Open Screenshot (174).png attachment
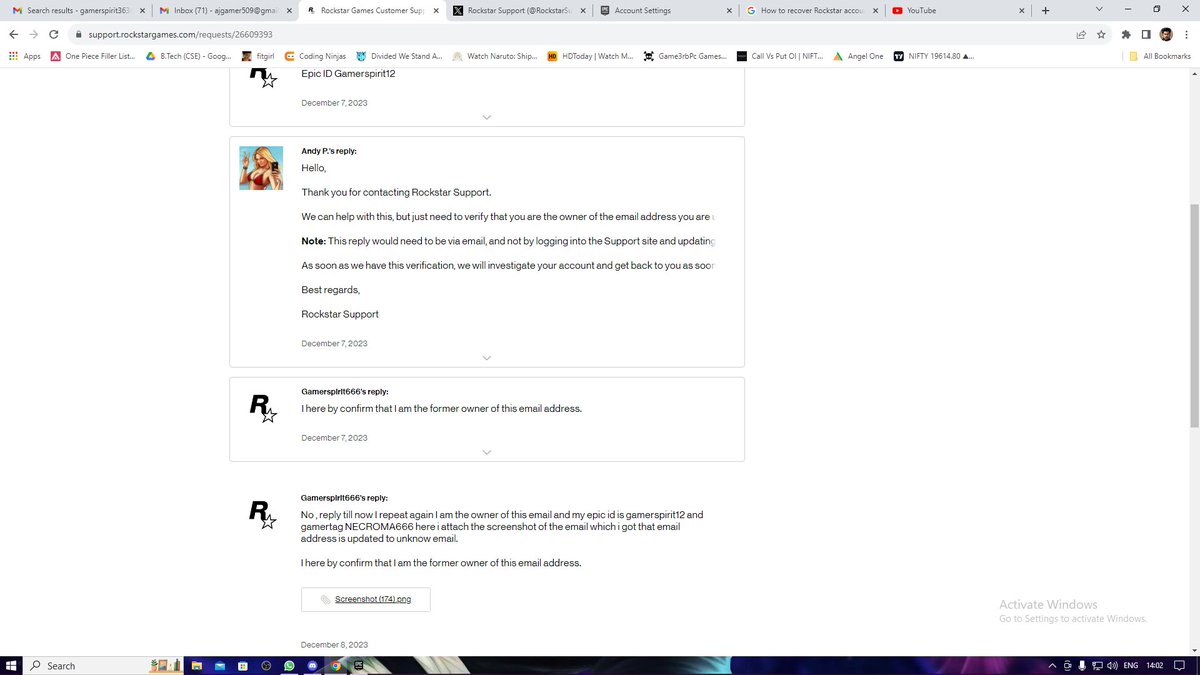Screen dimensions: 1200x675 [x=366, y=599]
